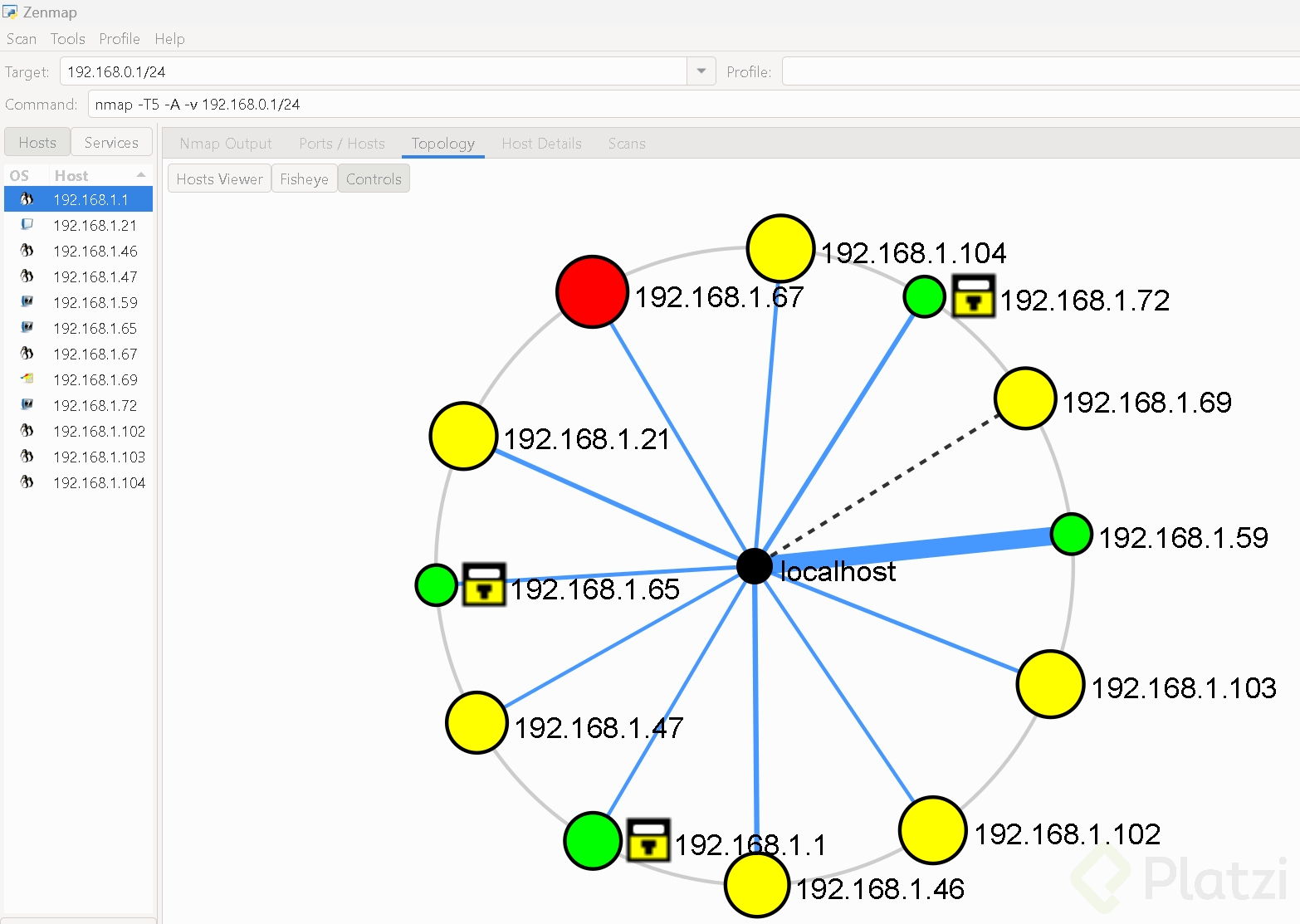Click the Zenmap application icon in title bar
The height and width of the screenshot is (924, 1300).
(x=10, y=12)
